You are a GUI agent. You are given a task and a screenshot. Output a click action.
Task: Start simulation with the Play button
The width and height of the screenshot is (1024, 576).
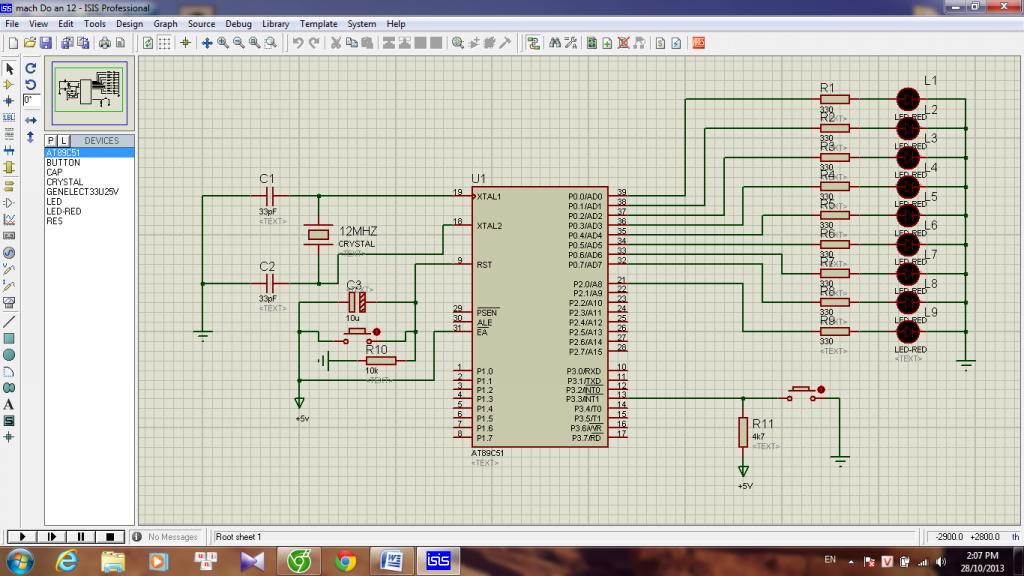click(x=21, y=537)
